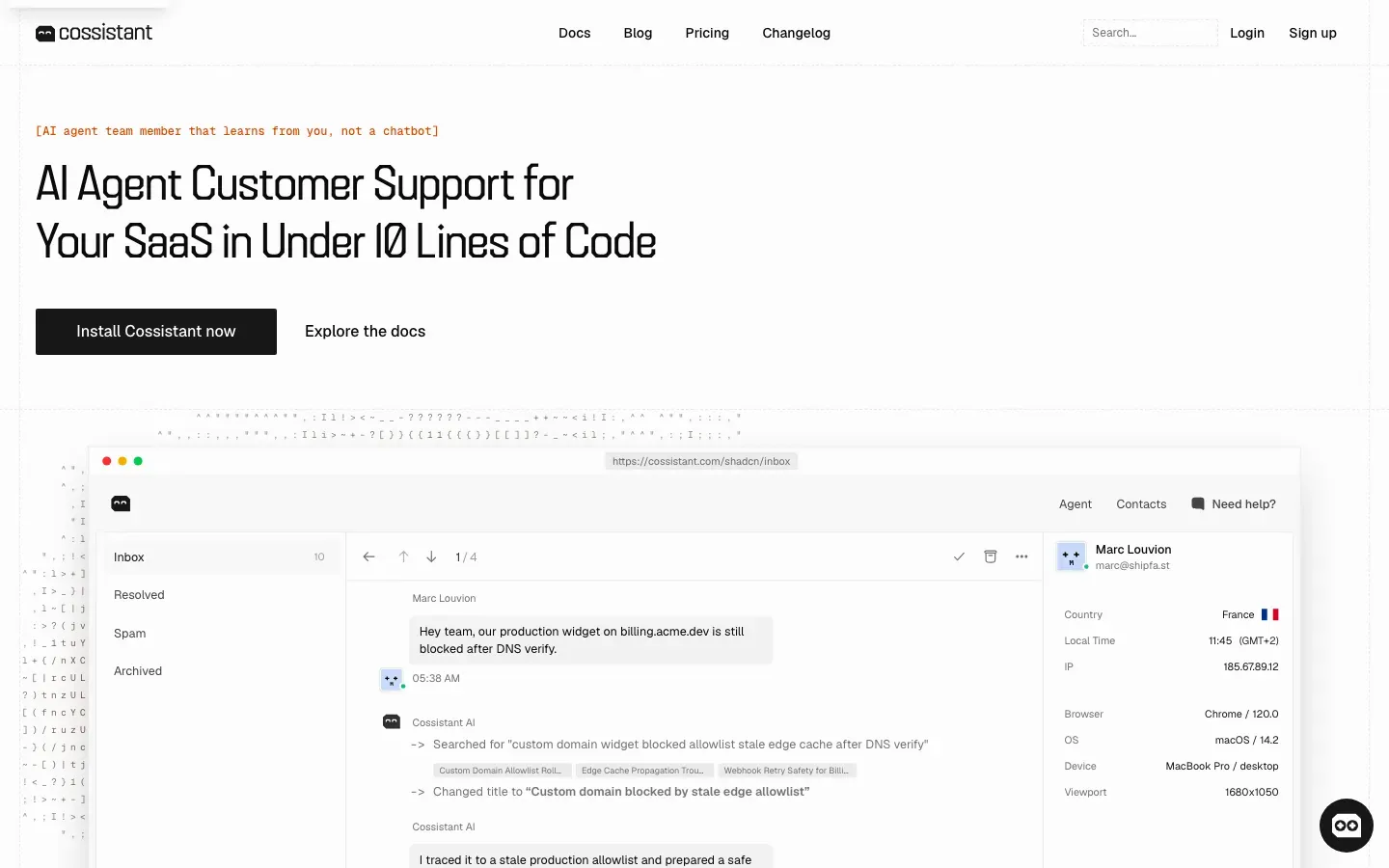Image resolution: width=1389 pixels, height=868 pixels.
Task: View the Changelog
Action: [796, 33]
